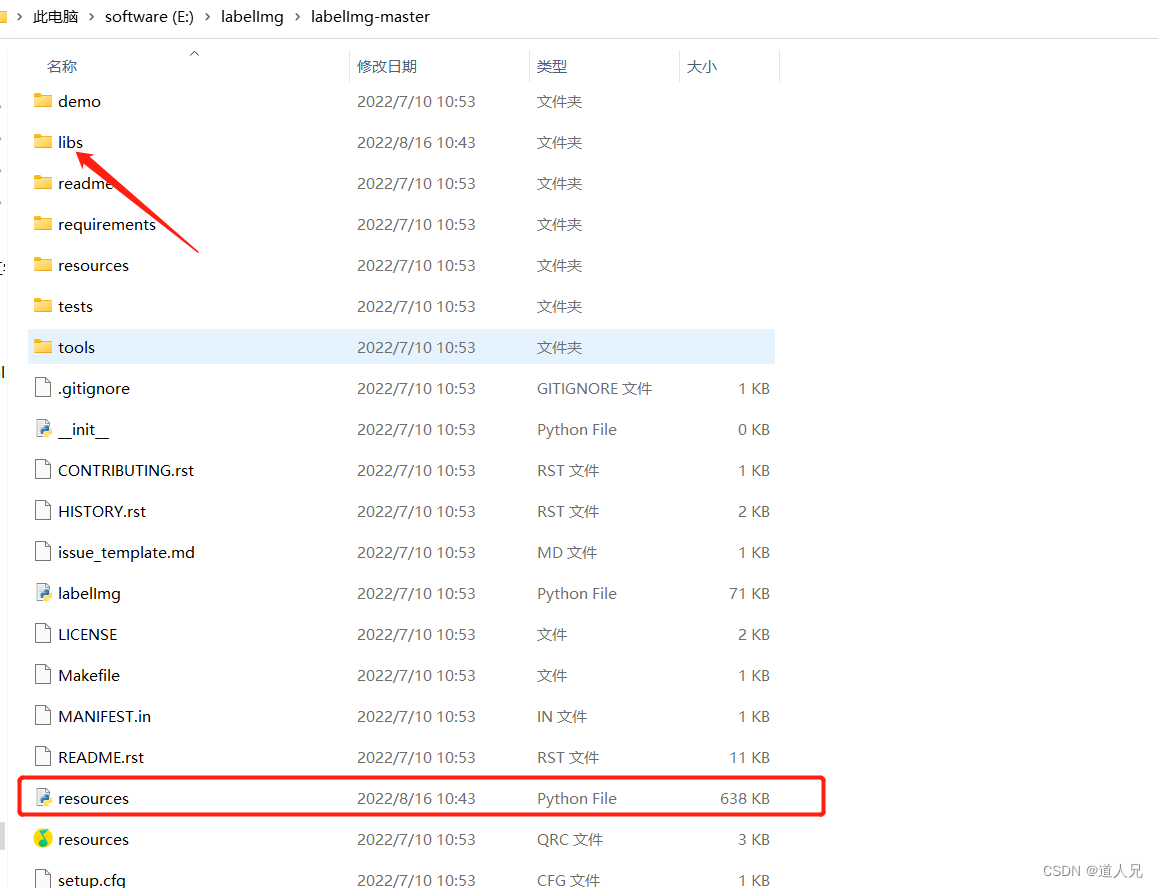Image resolution: width=1158 pixels, height=888 pixels.
Task: Click the README.rst file icon
Action: click(43, 756)
